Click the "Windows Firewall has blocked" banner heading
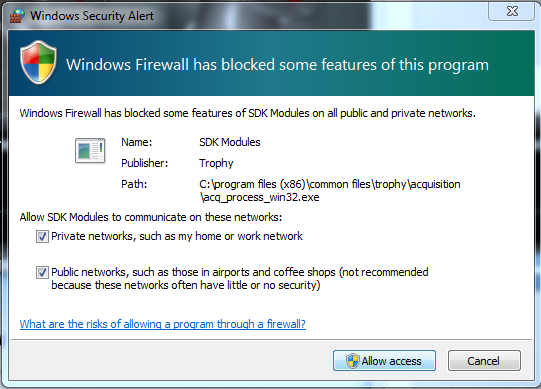 [x=277, y=65]
